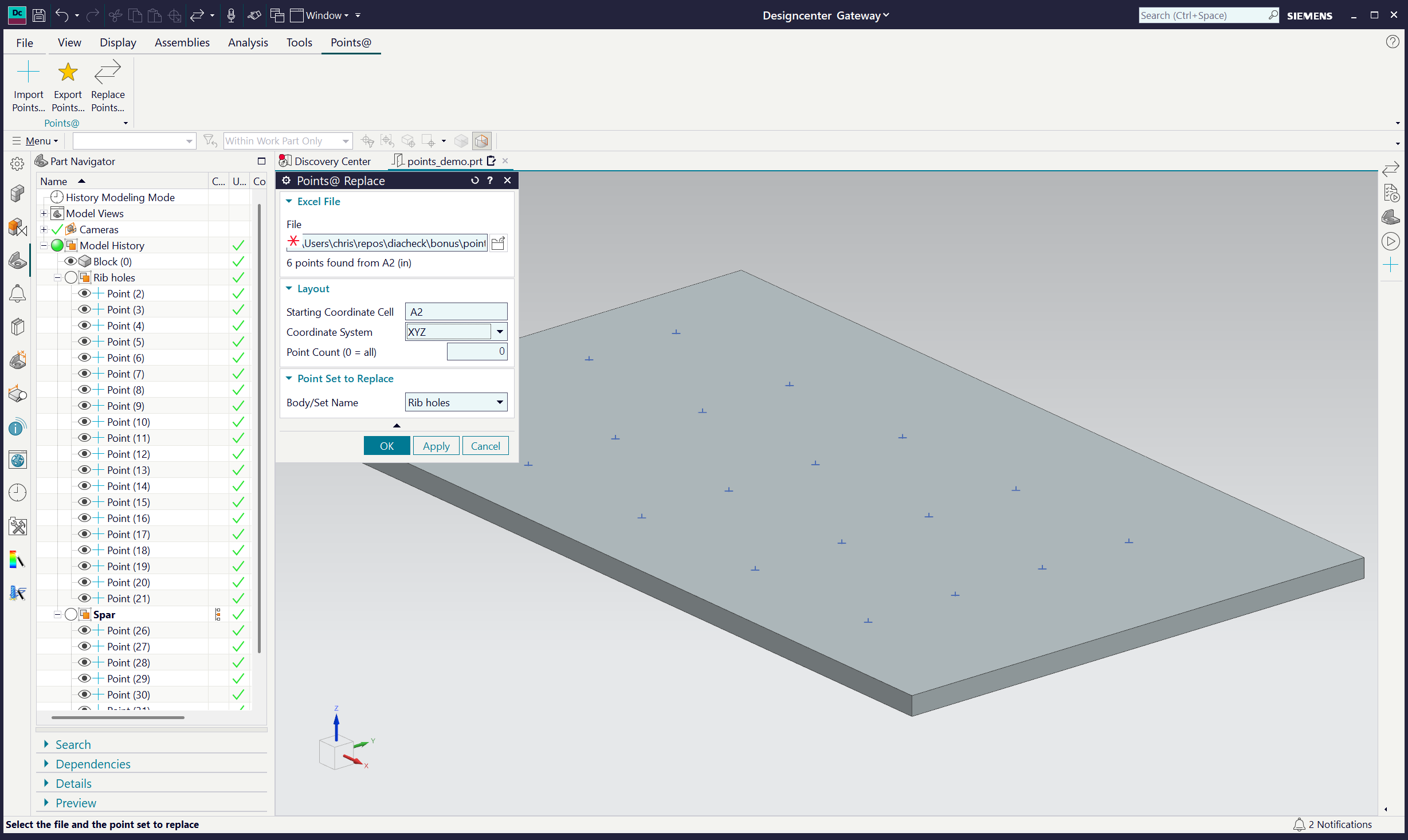Toggle the Rib holes group visibility circle
1408x840 pixels.
click(x=71, y=277)
